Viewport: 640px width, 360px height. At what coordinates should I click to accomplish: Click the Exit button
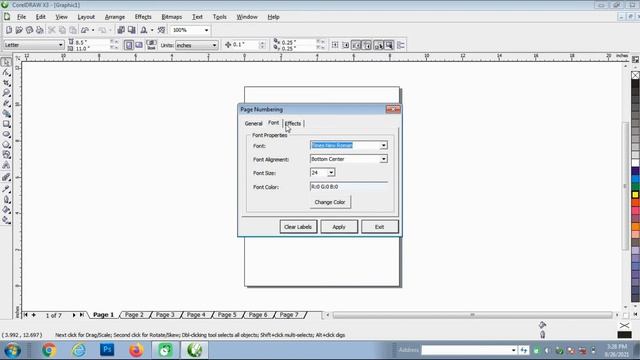click(380, 227)
